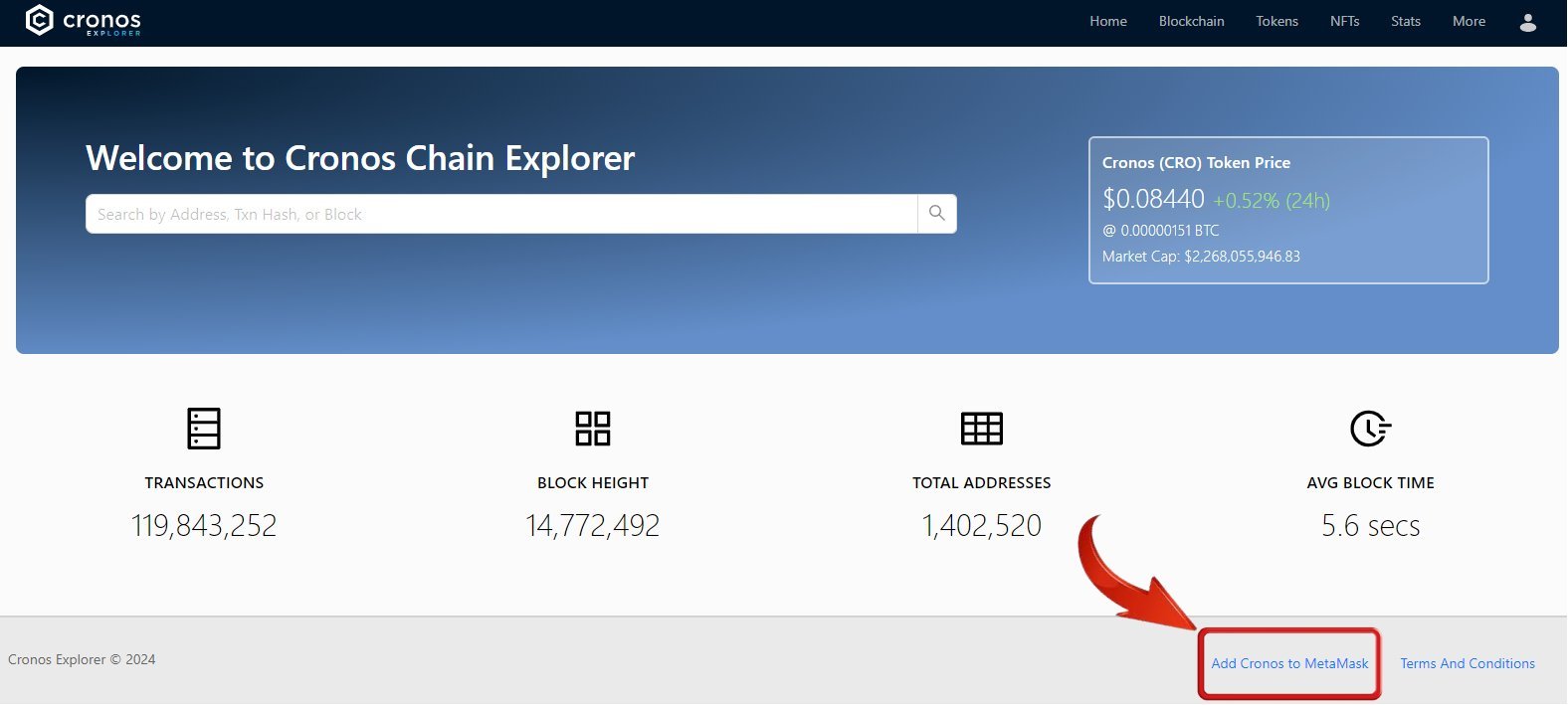Click the Market Cap $2,268,055,946.83 text

coord(1201,257)
